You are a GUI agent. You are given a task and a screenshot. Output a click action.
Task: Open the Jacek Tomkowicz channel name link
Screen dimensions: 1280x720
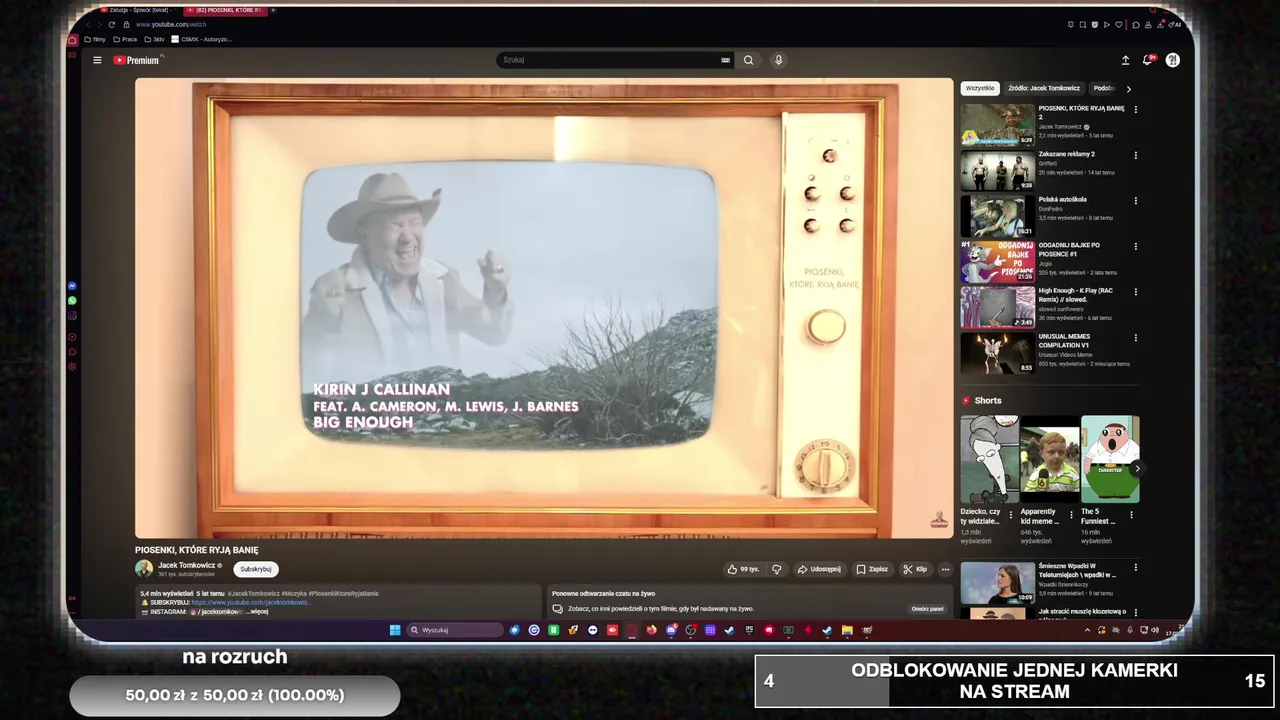coord(186,565)
